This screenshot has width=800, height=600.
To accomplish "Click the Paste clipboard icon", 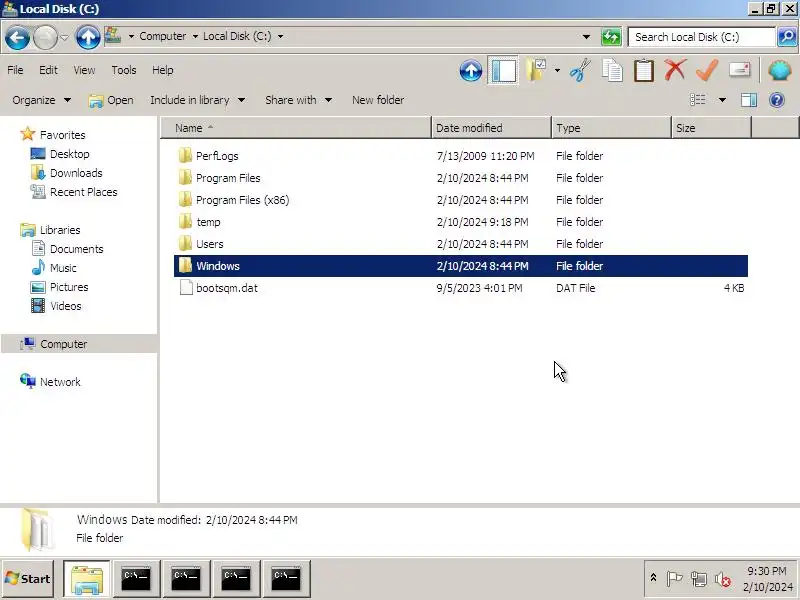I will tap(644, 70).
